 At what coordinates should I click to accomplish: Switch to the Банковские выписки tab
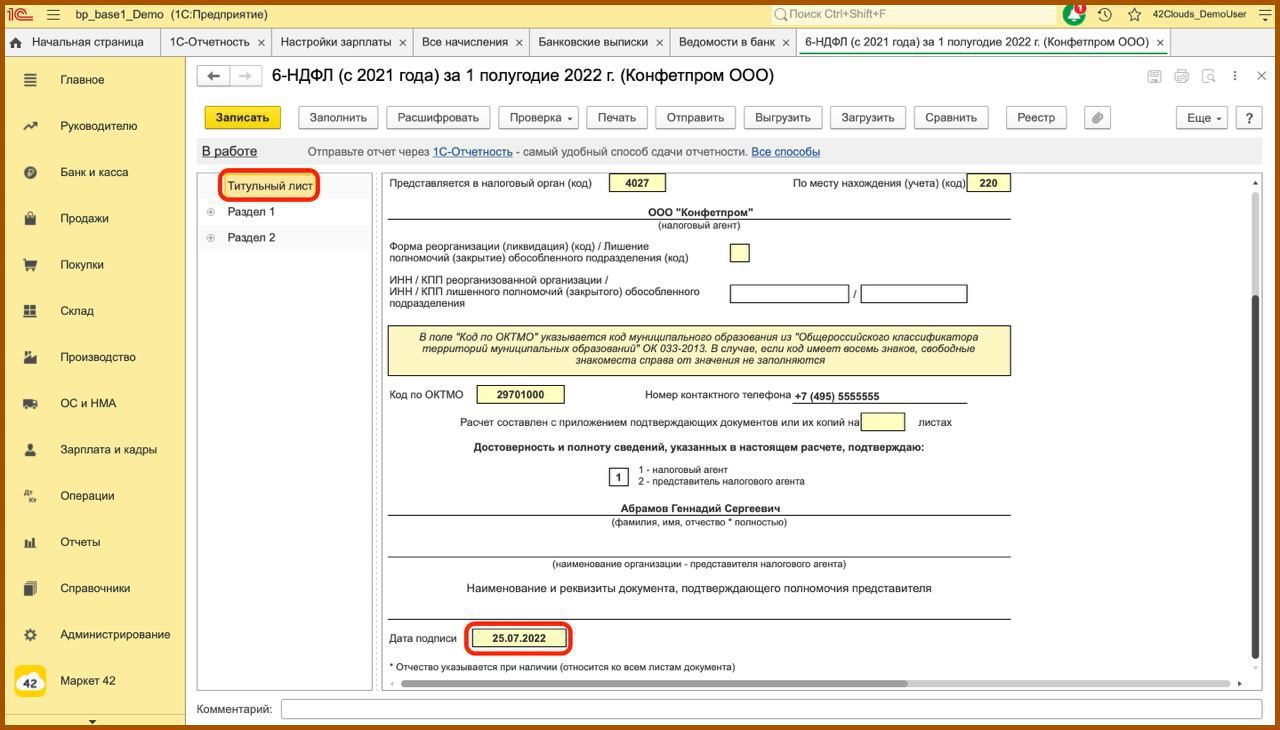tap(592, 42)
